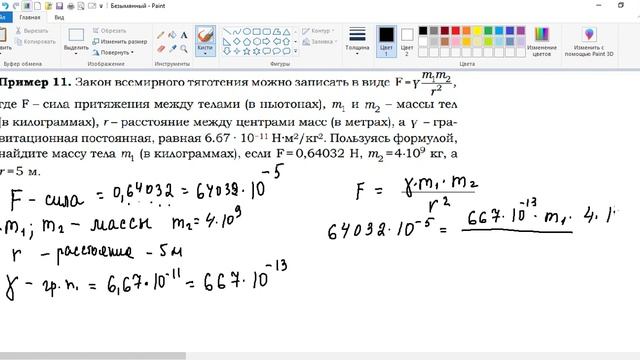Select the Eraser tool
This screenshot has width=640, height=360.
click(x=161, y=49)
